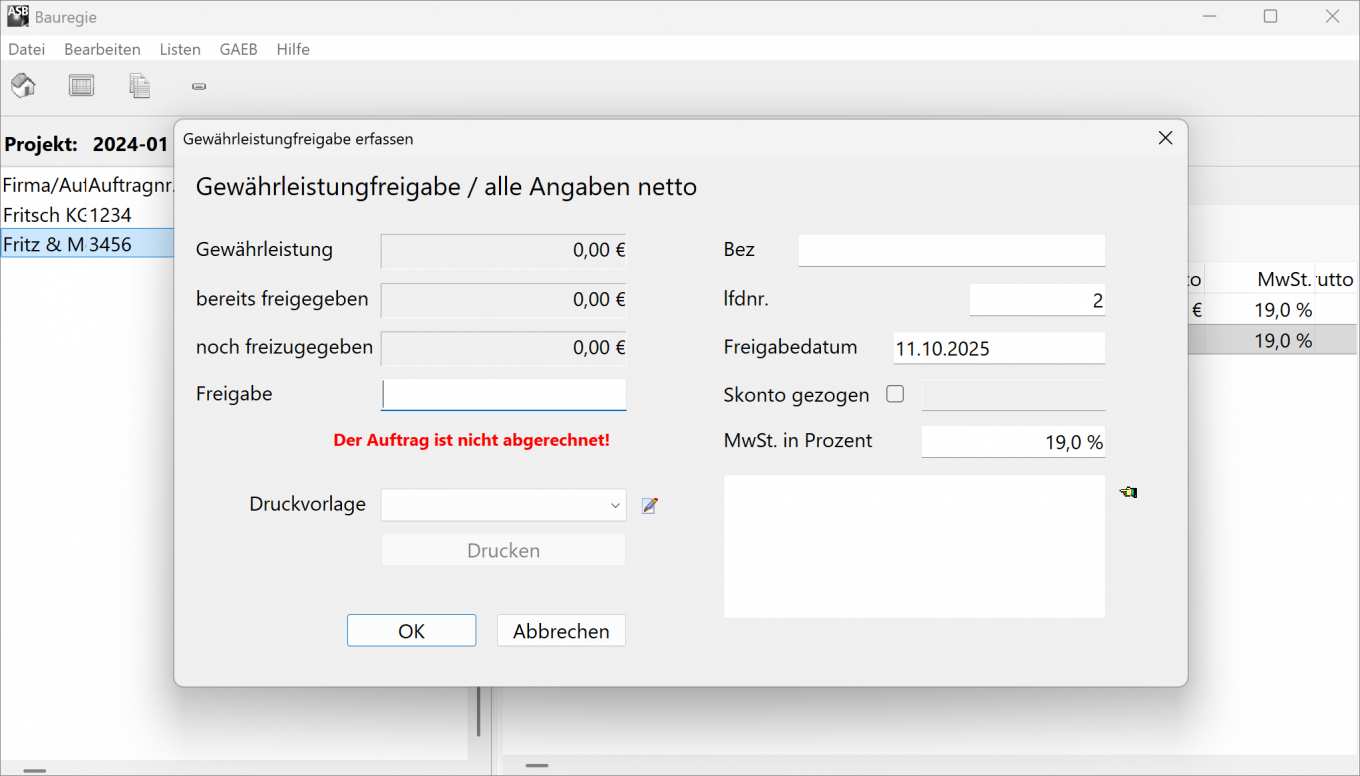Click the MwSt. in Prozent field
Screen dimensions: 1360x776
pos(1012,442)
